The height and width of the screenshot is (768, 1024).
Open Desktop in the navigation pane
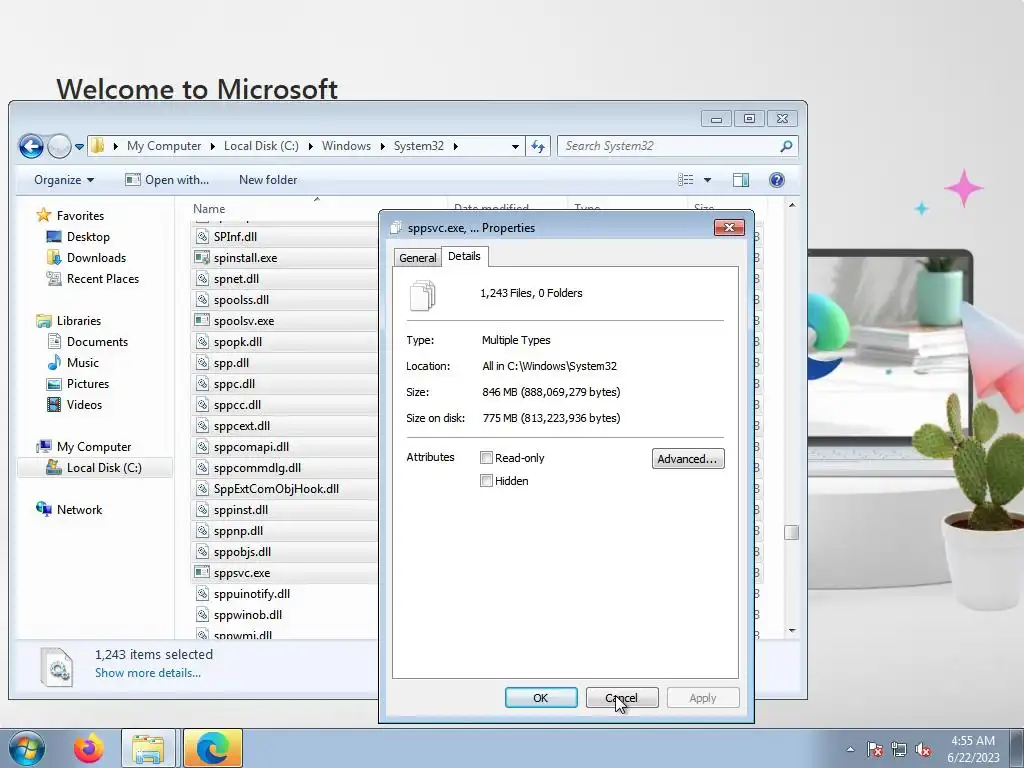coord(88,236)
